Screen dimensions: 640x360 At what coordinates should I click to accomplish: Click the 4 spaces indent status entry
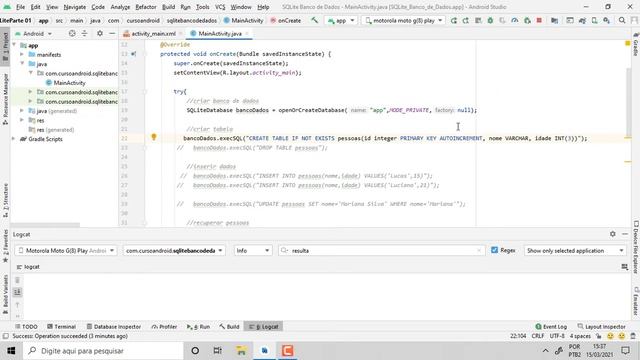(x=580, y=336)
